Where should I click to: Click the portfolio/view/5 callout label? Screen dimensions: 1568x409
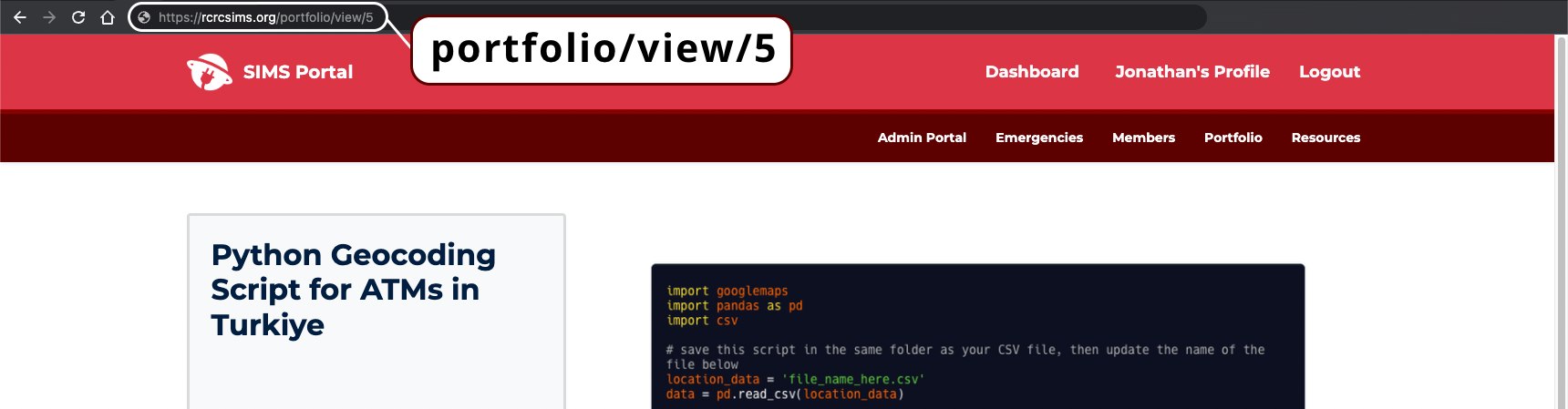tap(602, 50)
